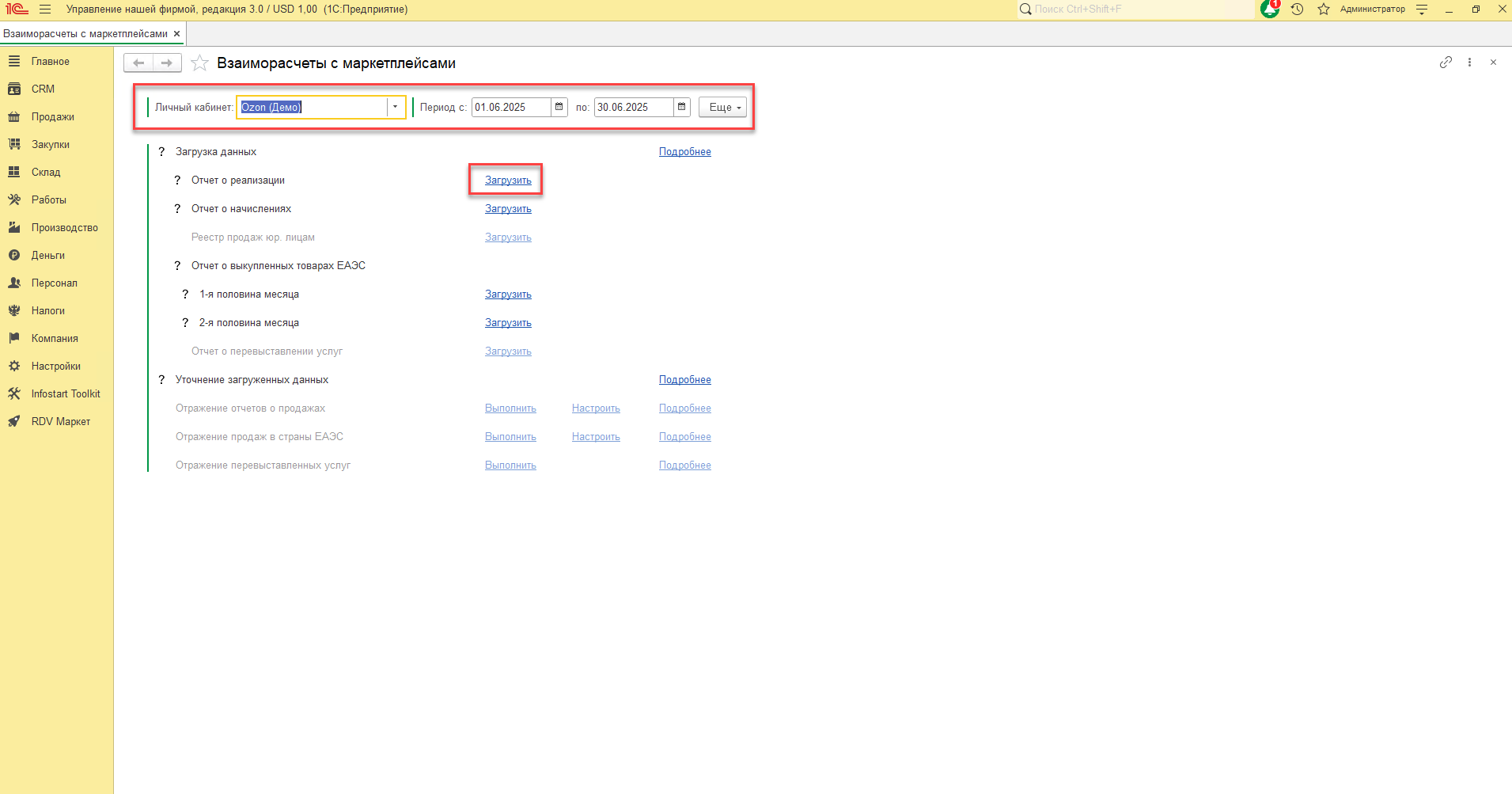Open calendar for period end date
1512x794 pixels.
pyautogui.click(x=682, y=107)
